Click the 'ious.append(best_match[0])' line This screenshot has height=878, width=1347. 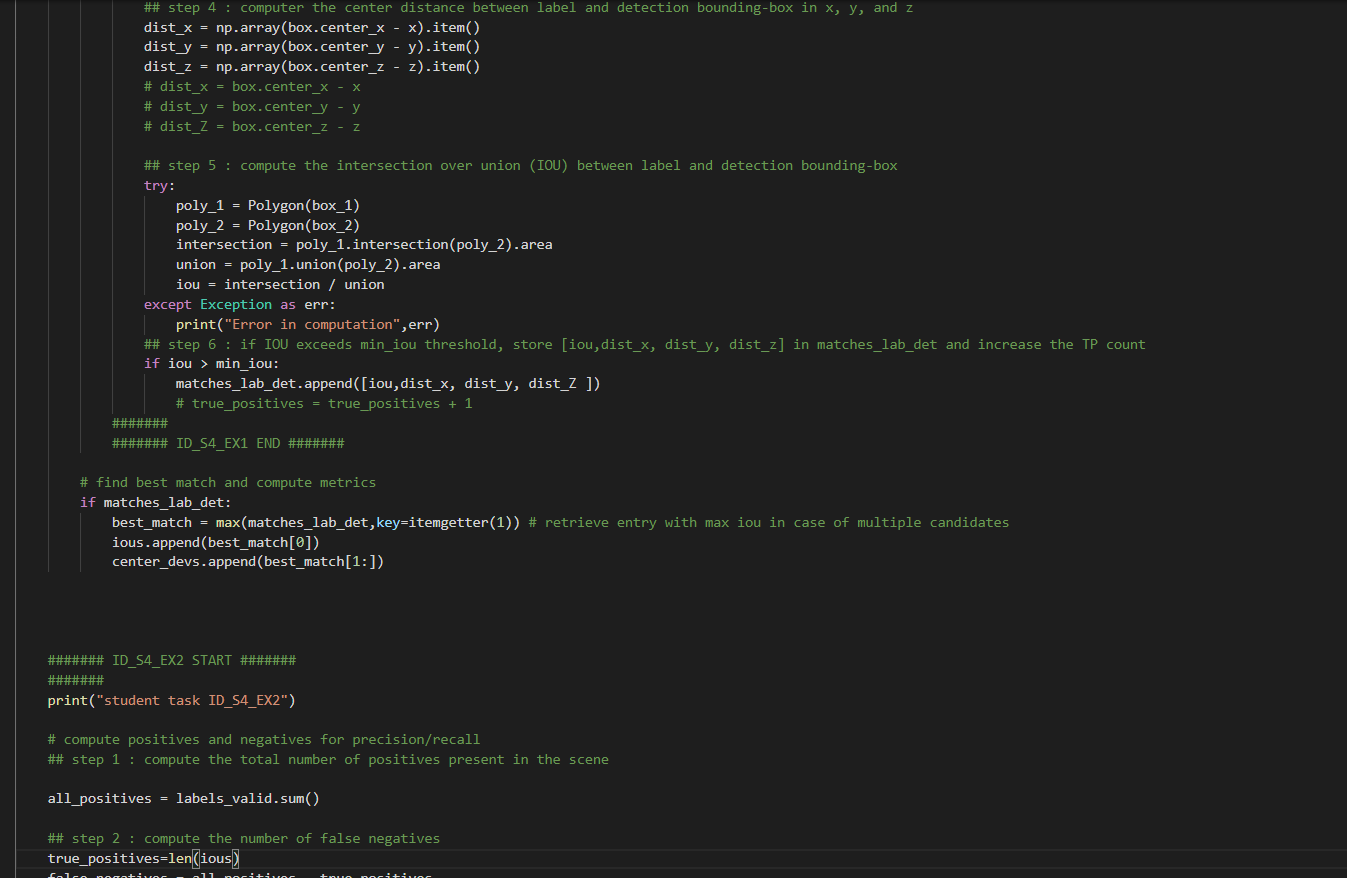tap(216, 543)
